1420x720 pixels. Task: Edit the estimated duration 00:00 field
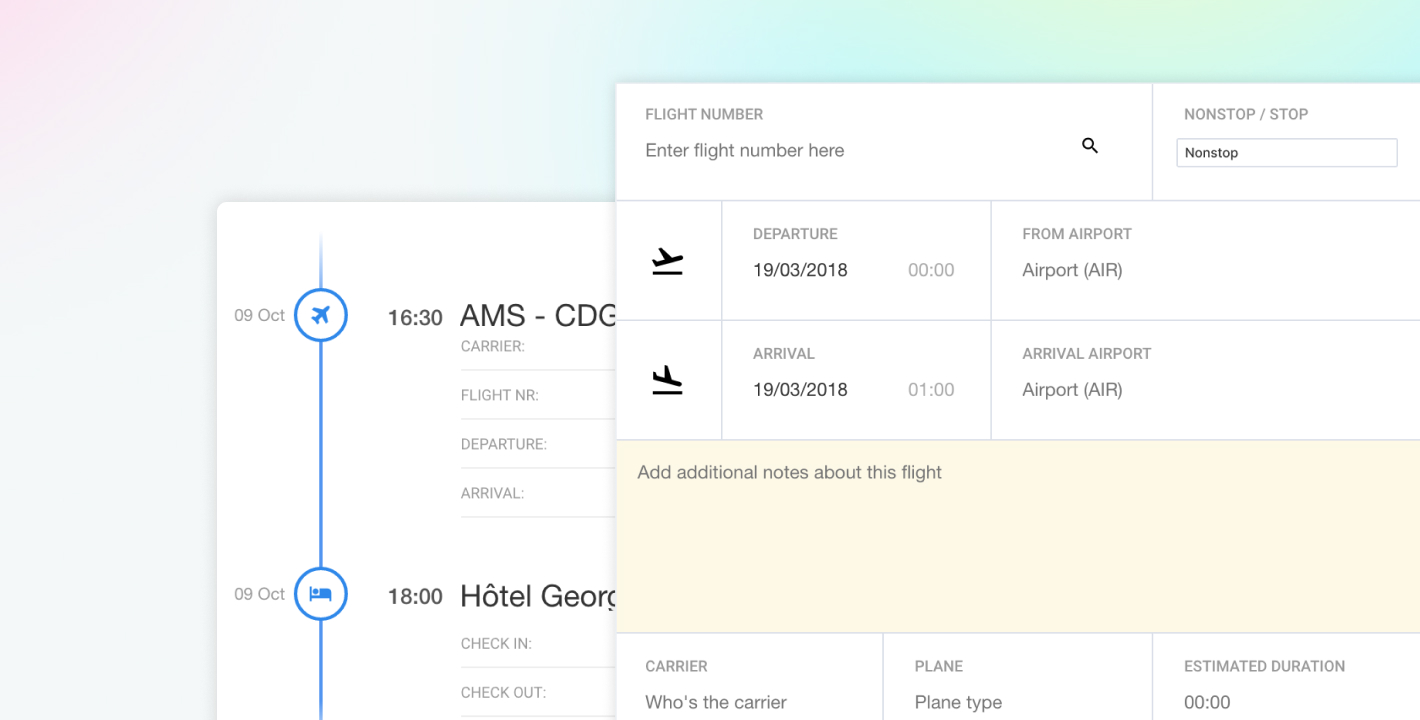point(1207,702)
